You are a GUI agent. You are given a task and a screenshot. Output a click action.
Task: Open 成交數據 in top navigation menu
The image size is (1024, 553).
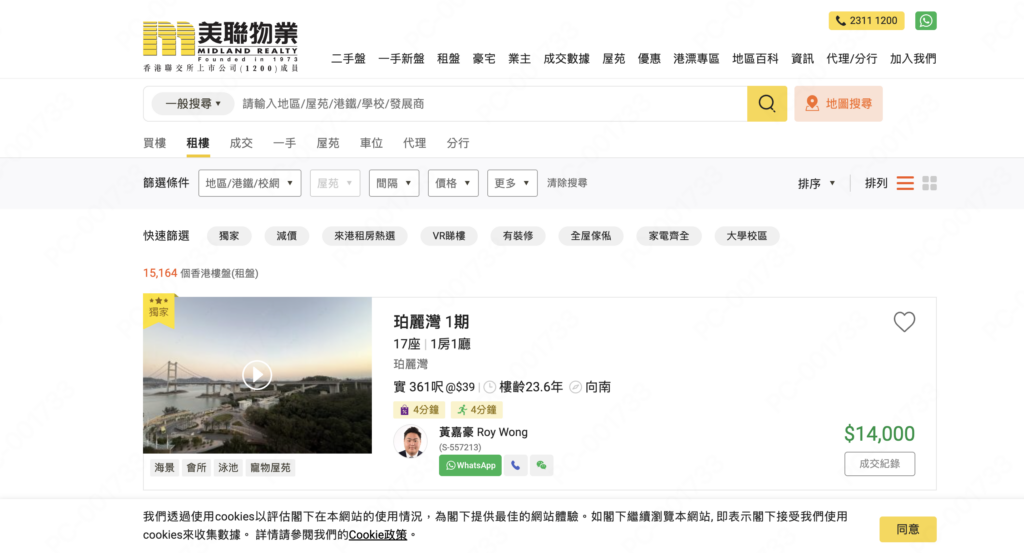click(566, 59)
